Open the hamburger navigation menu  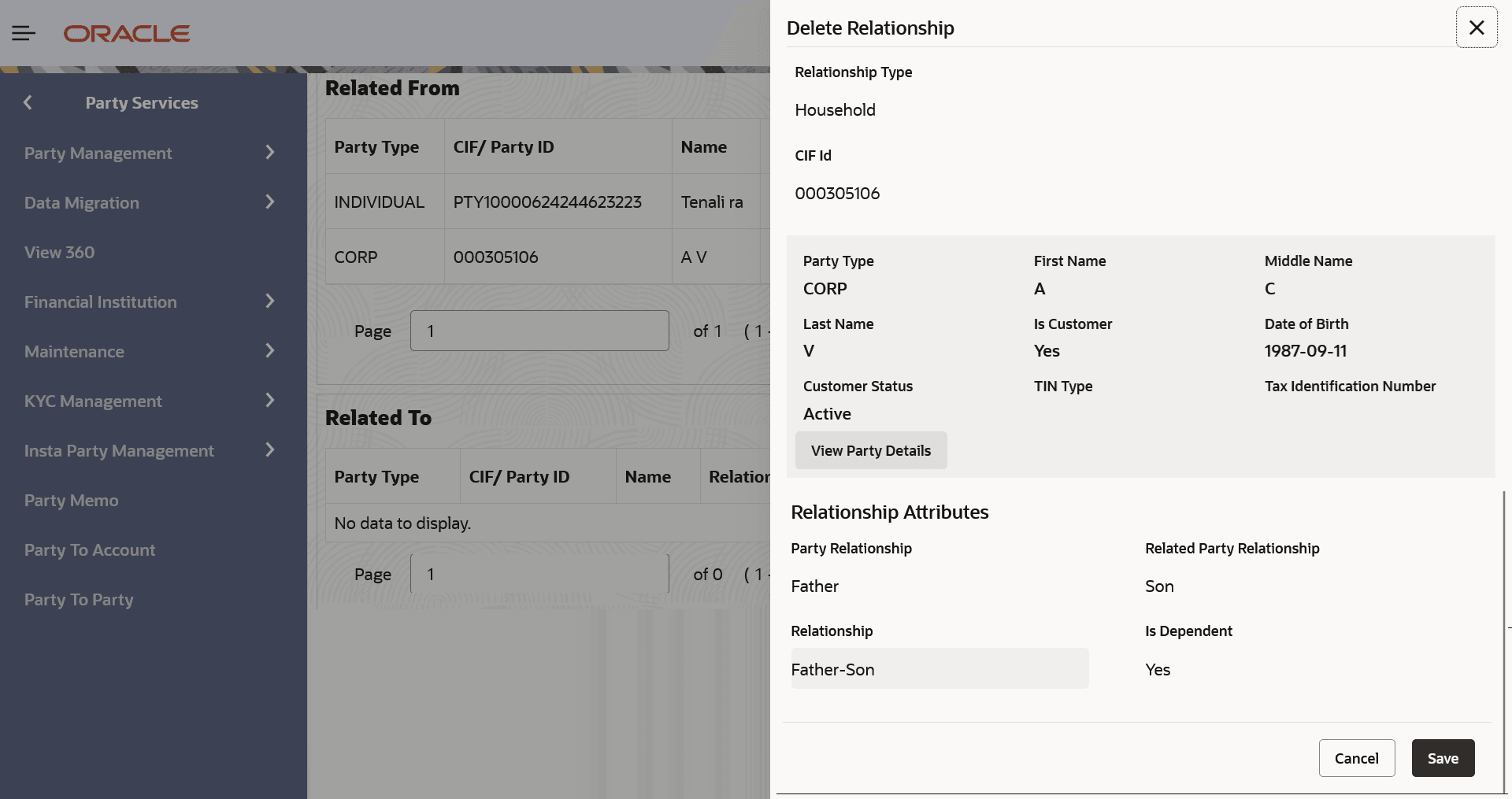click(24, 33)
